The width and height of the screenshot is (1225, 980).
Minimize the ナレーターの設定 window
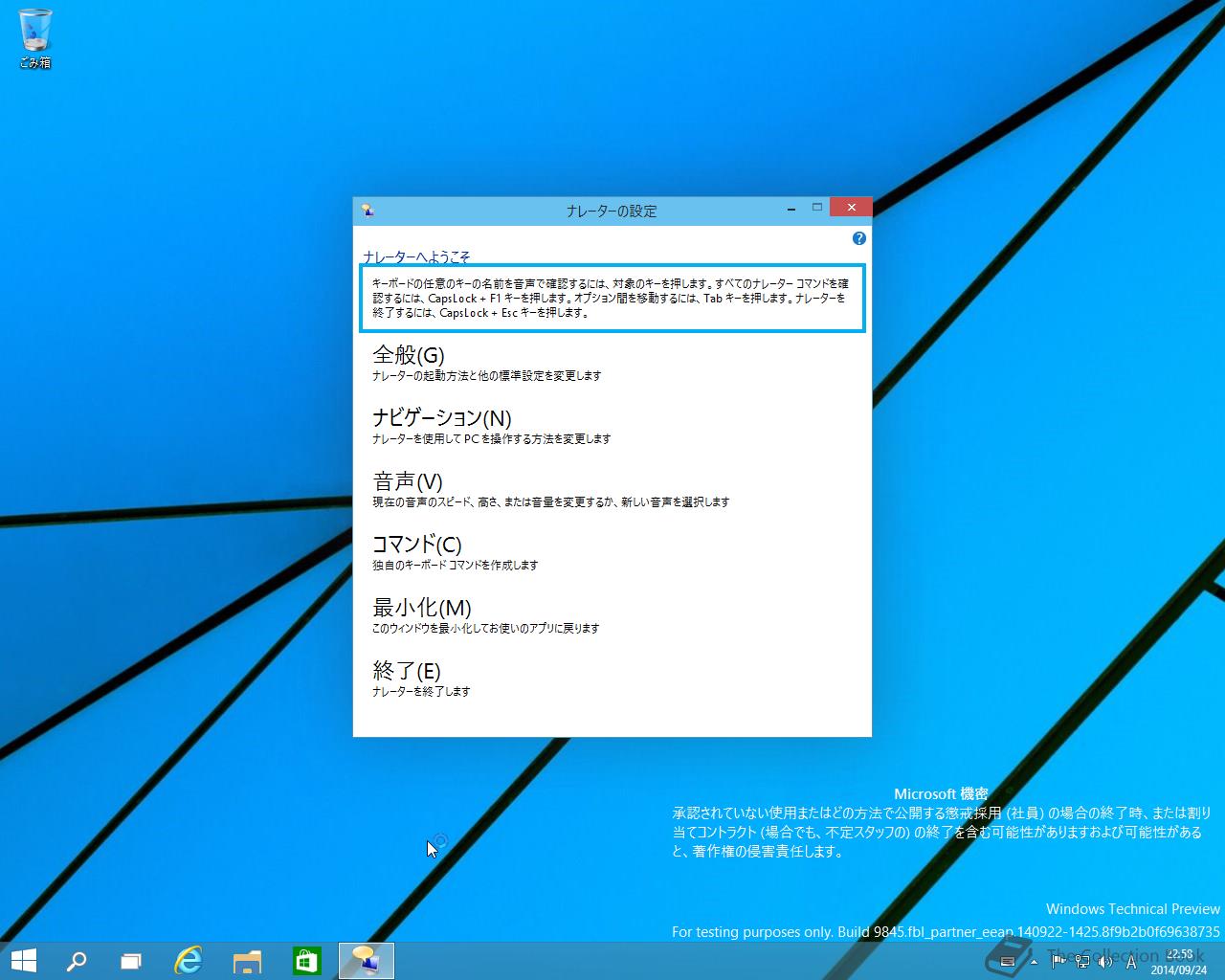point(791,208)
